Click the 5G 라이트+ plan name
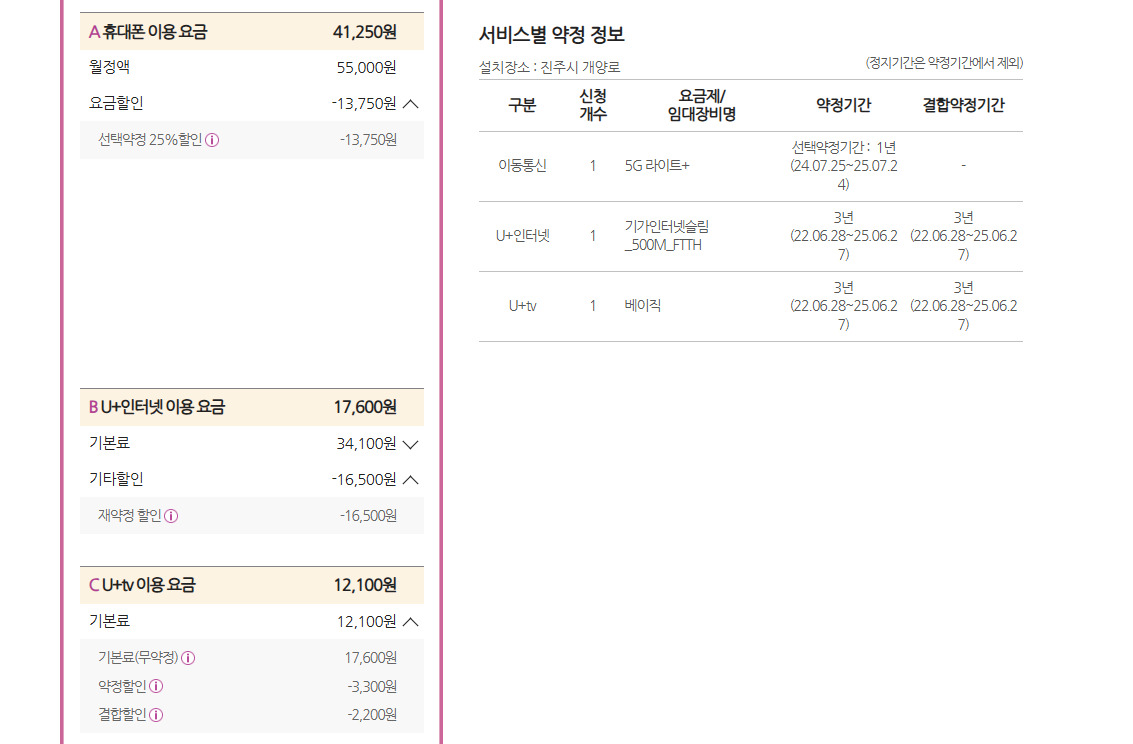 [656, 166]
